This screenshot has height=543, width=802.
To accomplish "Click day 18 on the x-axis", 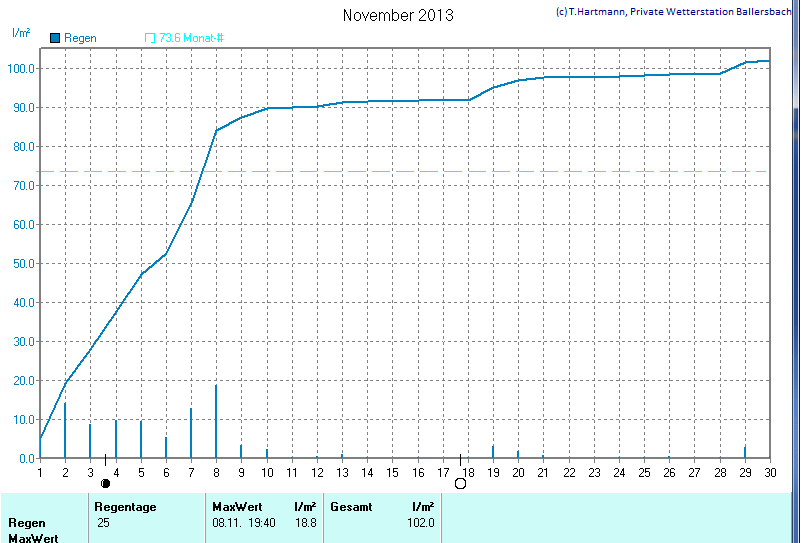I will tap(468, 473).
